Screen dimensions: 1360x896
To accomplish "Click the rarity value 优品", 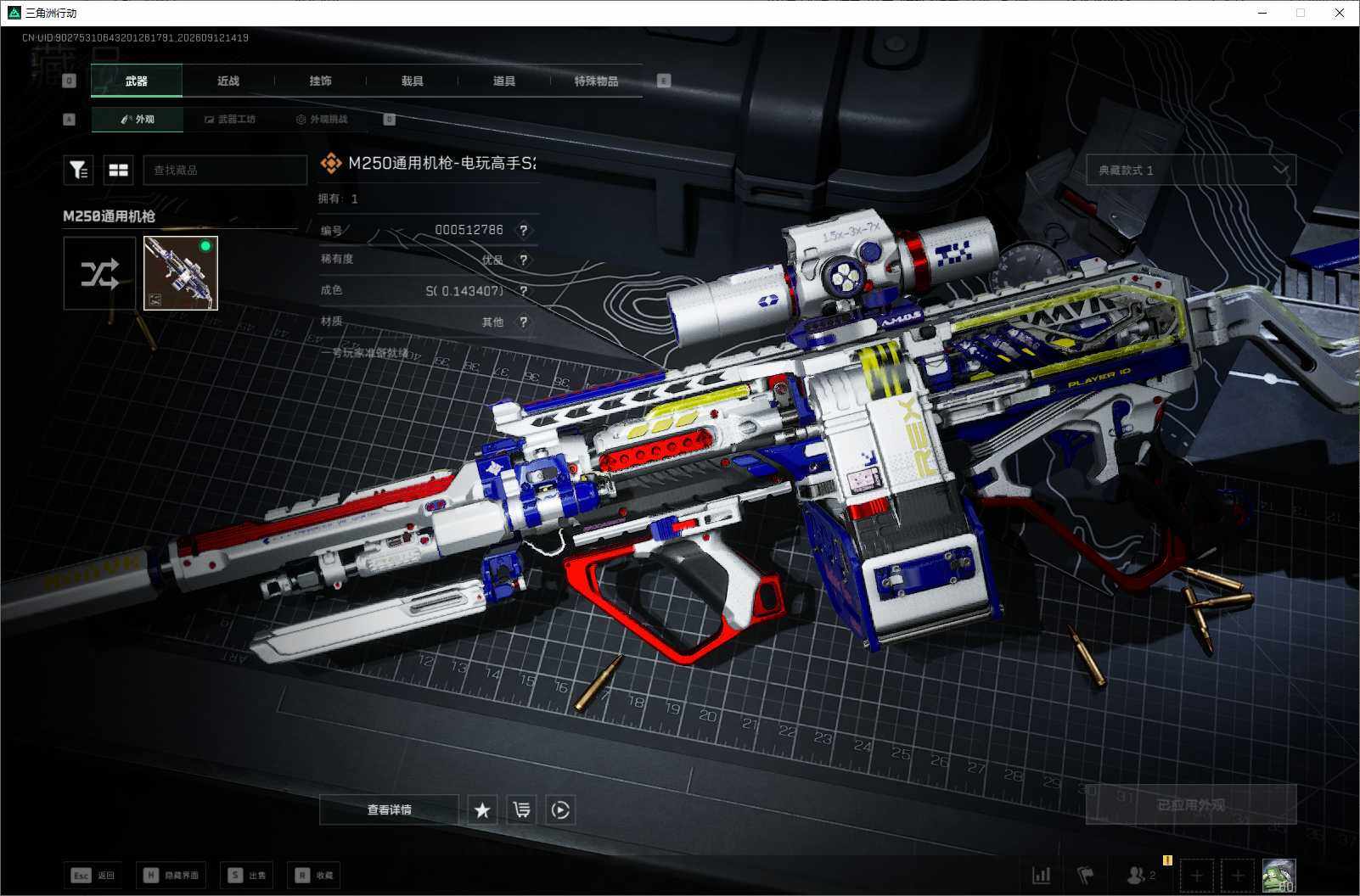I will (x=492, y=260).
